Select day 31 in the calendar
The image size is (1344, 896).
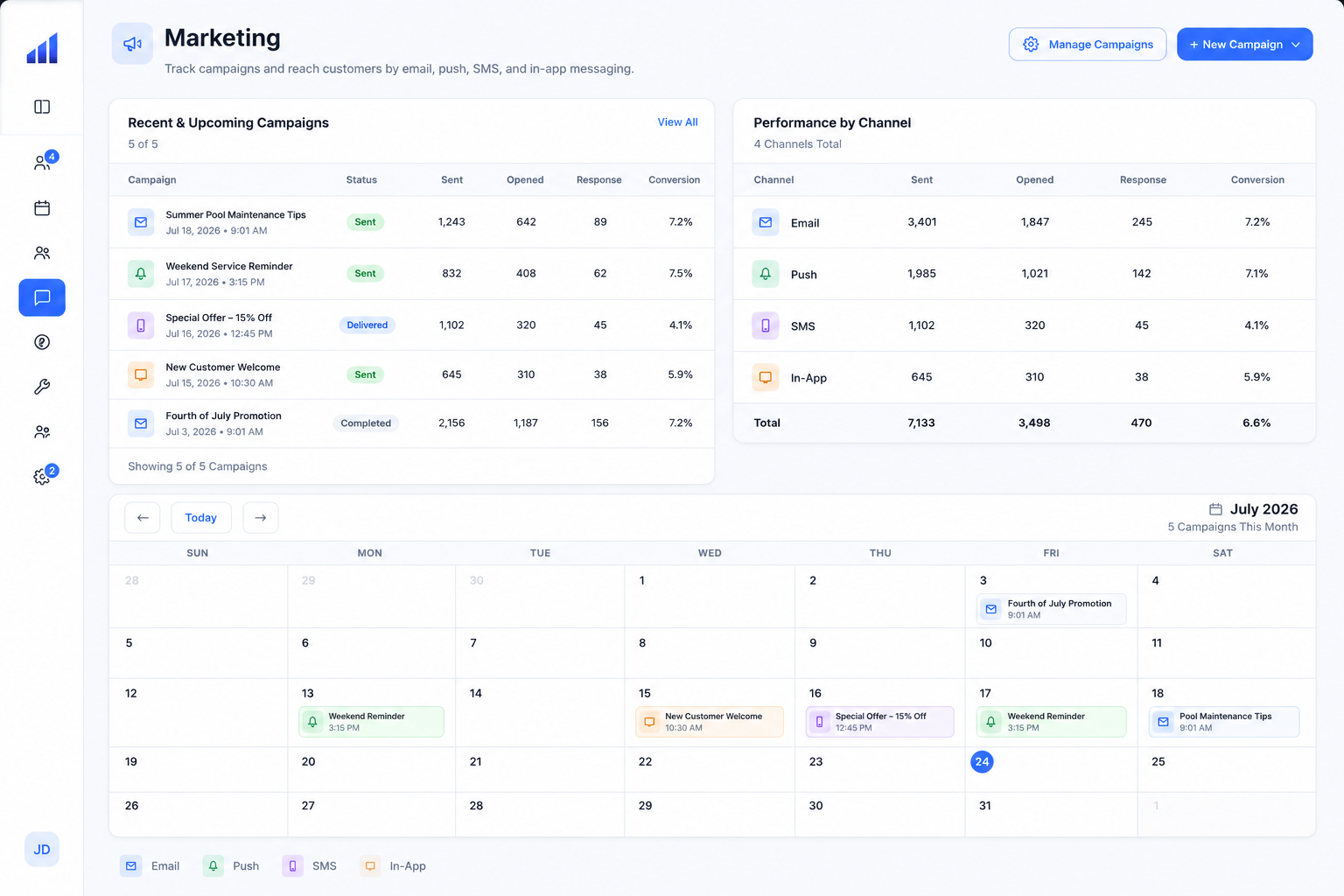pos(985,806)
